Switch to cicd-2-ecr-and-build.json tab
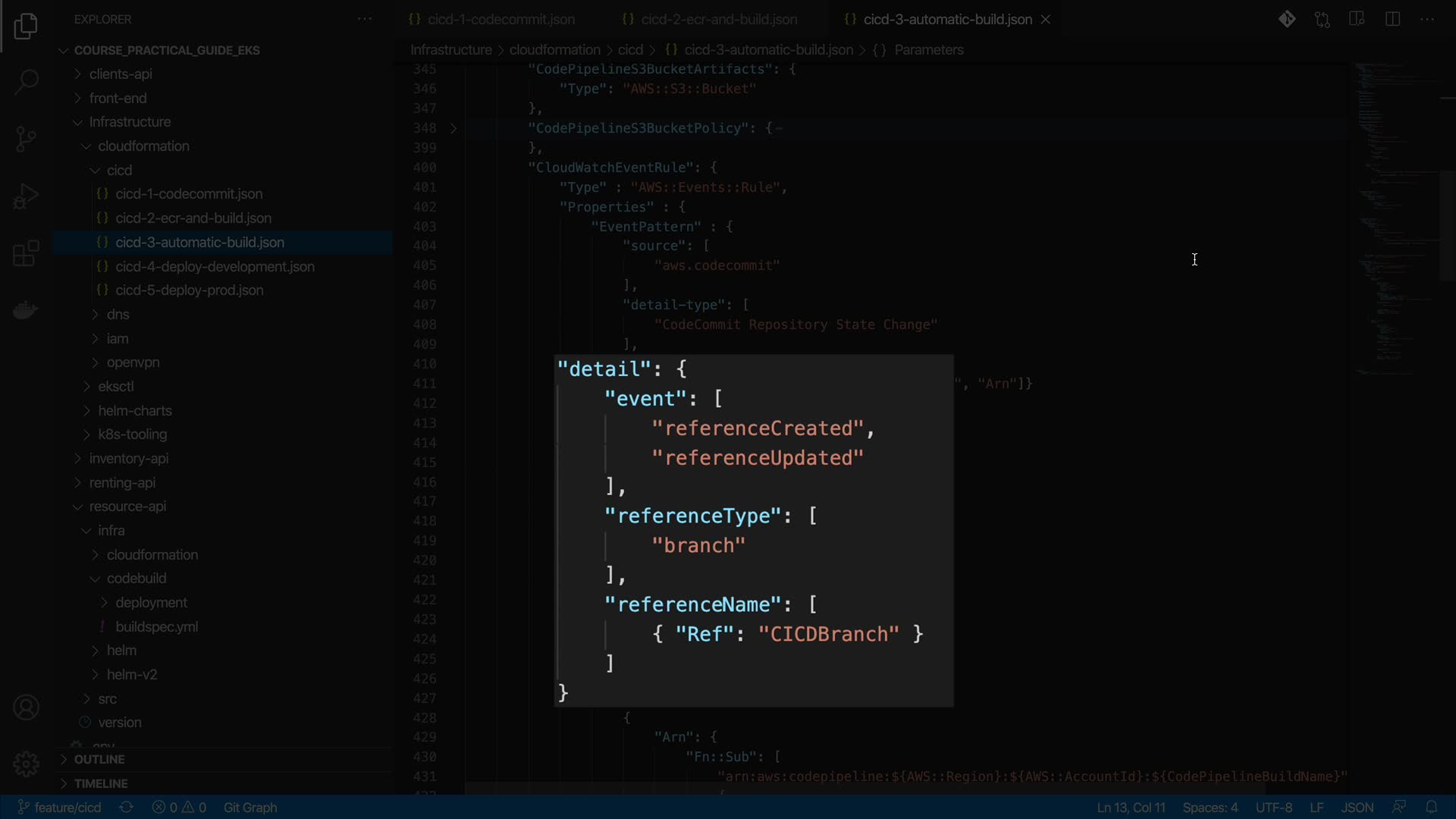Viewport: 1456px width, 819px height. [718, 20]
